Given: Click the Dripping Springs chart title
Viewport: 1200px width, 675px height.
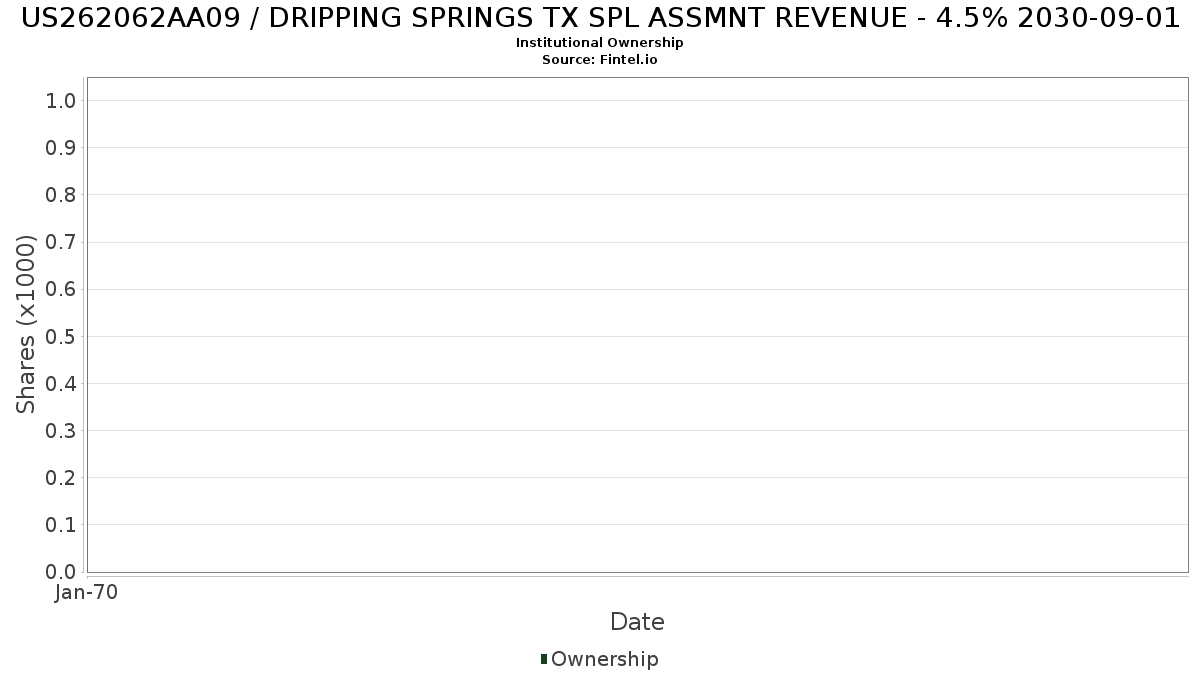Looking at the screenshot, I should [600, 18].
